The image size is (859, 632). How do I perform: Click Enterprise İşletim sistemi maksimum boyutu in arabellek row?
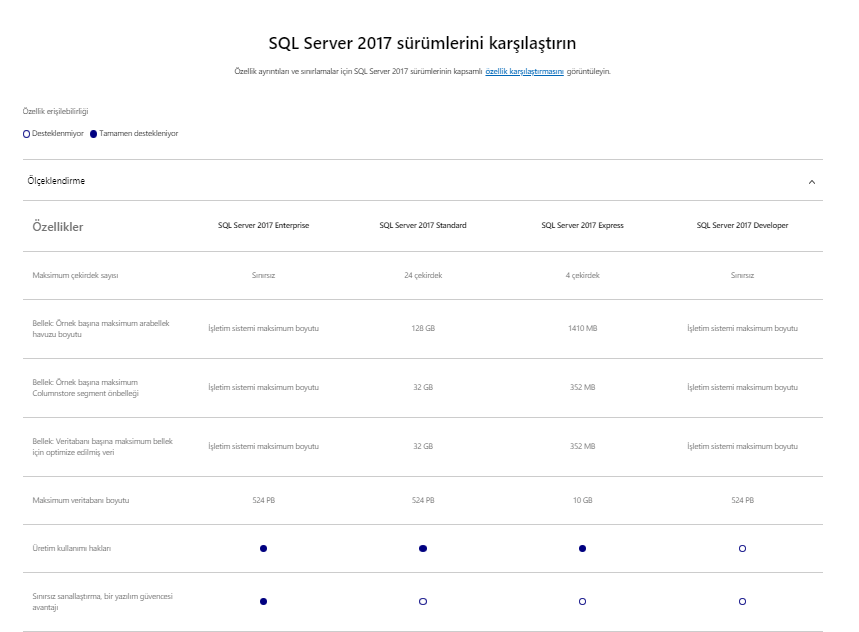pyautogui.click(x=264, y=329)
